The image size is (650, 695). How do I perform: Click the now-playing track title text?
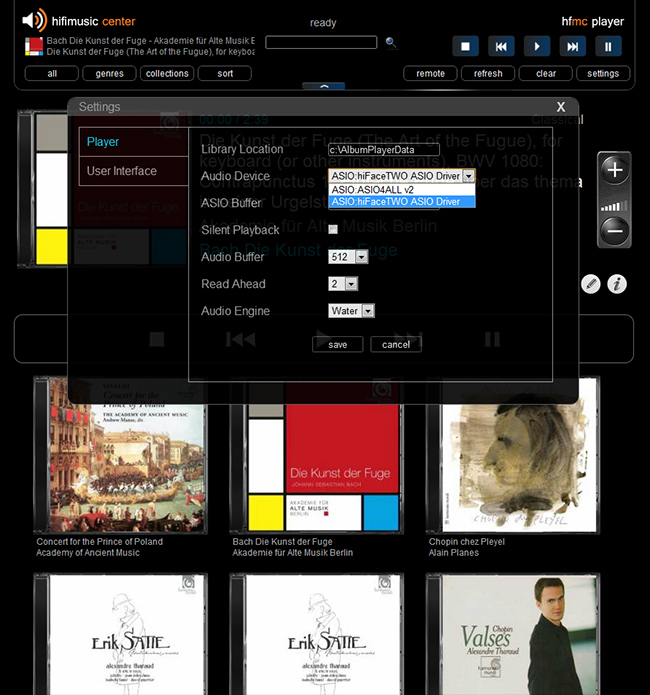coord(150,52)
